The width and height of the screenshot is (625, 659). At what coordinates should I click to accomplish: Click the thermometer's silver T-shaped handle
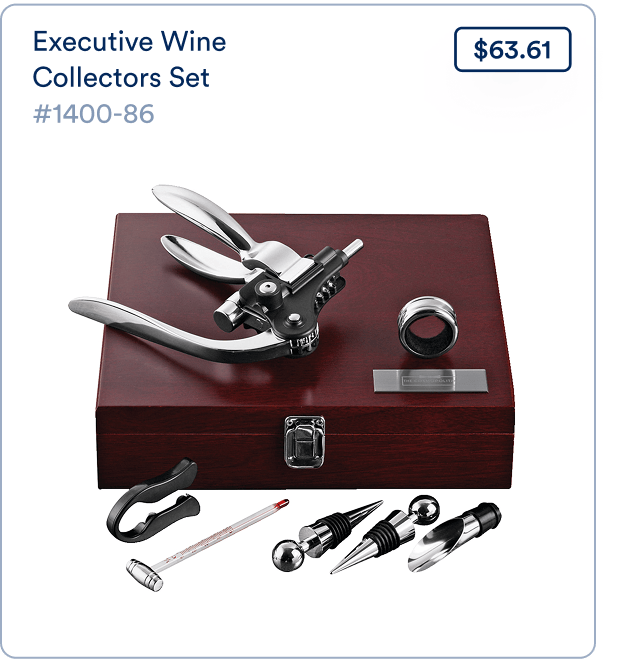145,575
